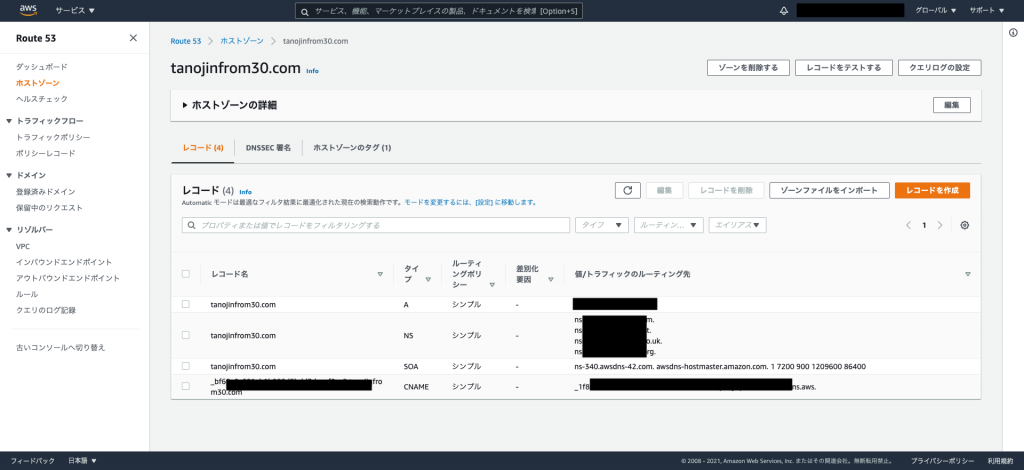Click the orange レコードを作成 button

[933, 190]
